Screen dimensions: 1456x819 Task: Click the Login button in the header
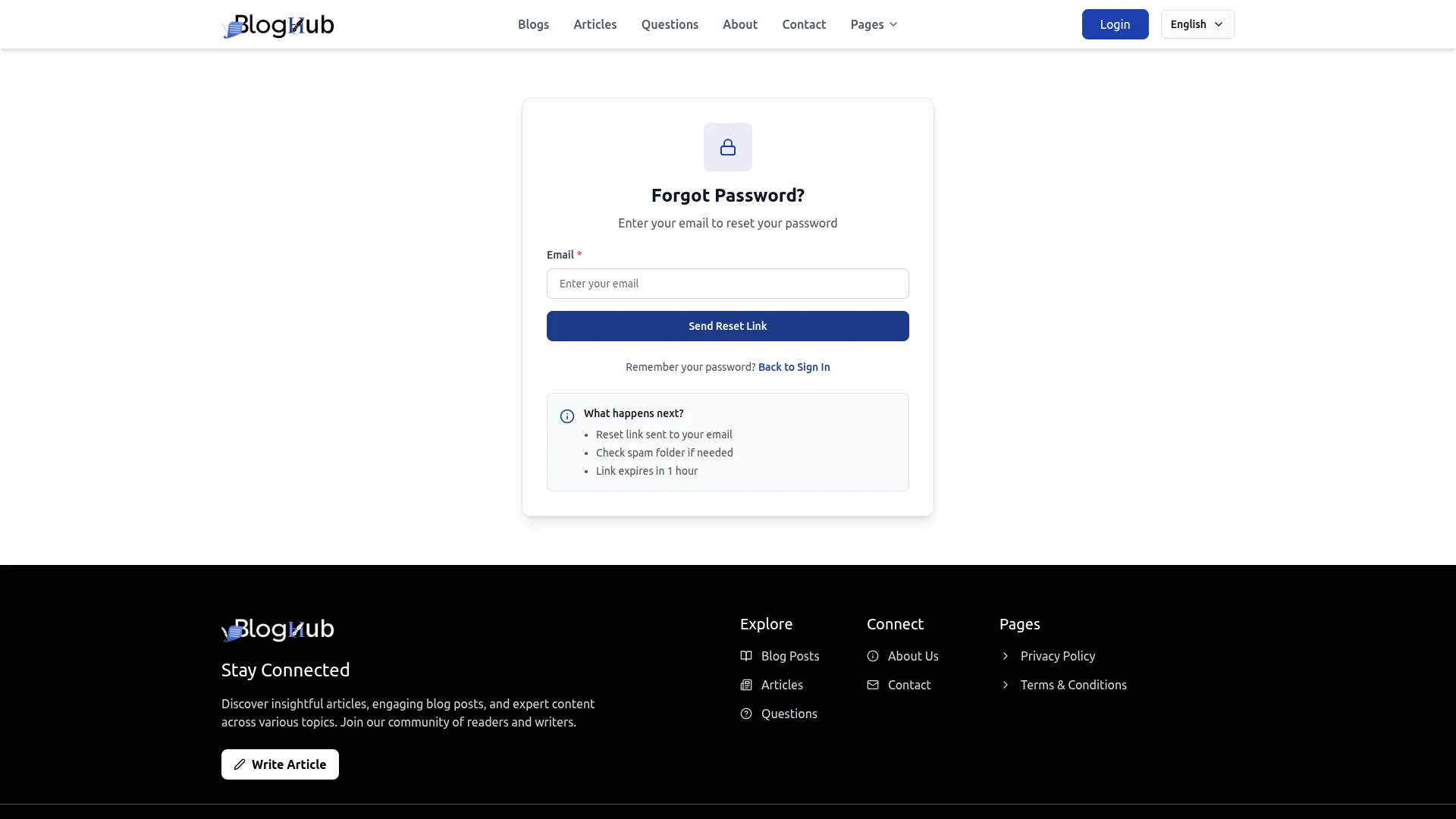(x=1115, y=24)
